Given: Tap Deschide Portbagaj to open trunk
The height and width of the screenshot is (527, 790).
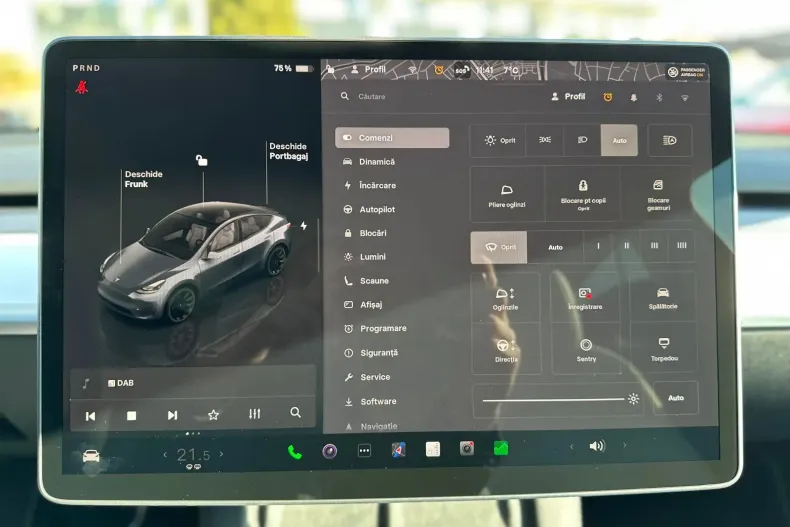Looking at the screenshot, I should click(x=288, y=151).
